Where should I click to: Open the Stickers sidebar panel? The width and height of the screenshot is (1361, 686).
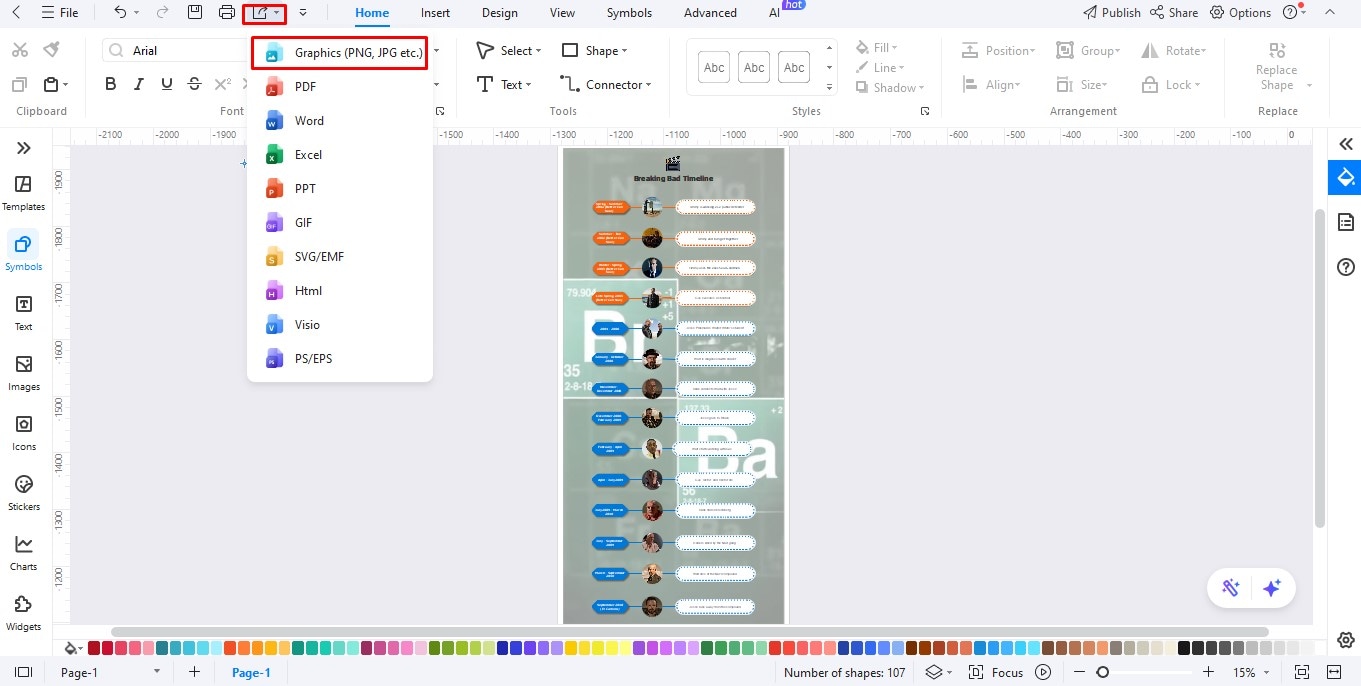[x=24, y=493]
